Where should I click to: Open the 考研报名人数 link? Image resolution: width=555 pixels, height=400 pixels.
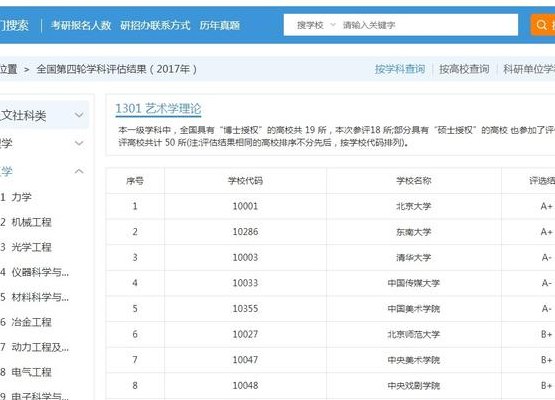[x=81, y=25]
